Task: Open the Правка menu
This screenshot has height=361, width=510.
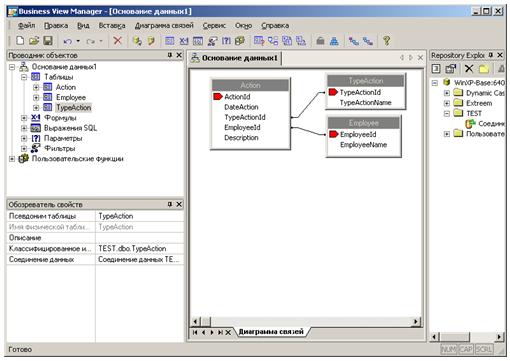Action: tap(56, 26)
